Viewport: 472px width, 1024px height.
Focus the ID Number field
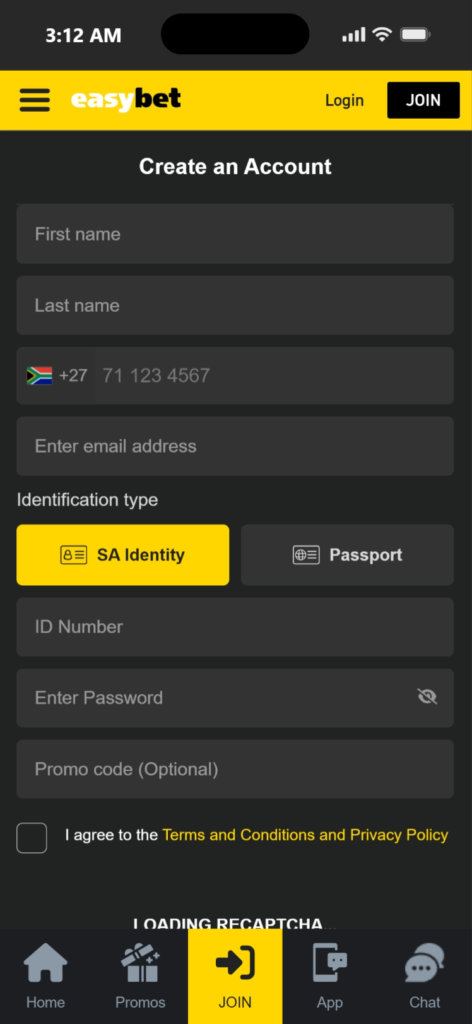click(x=235, y=627)
